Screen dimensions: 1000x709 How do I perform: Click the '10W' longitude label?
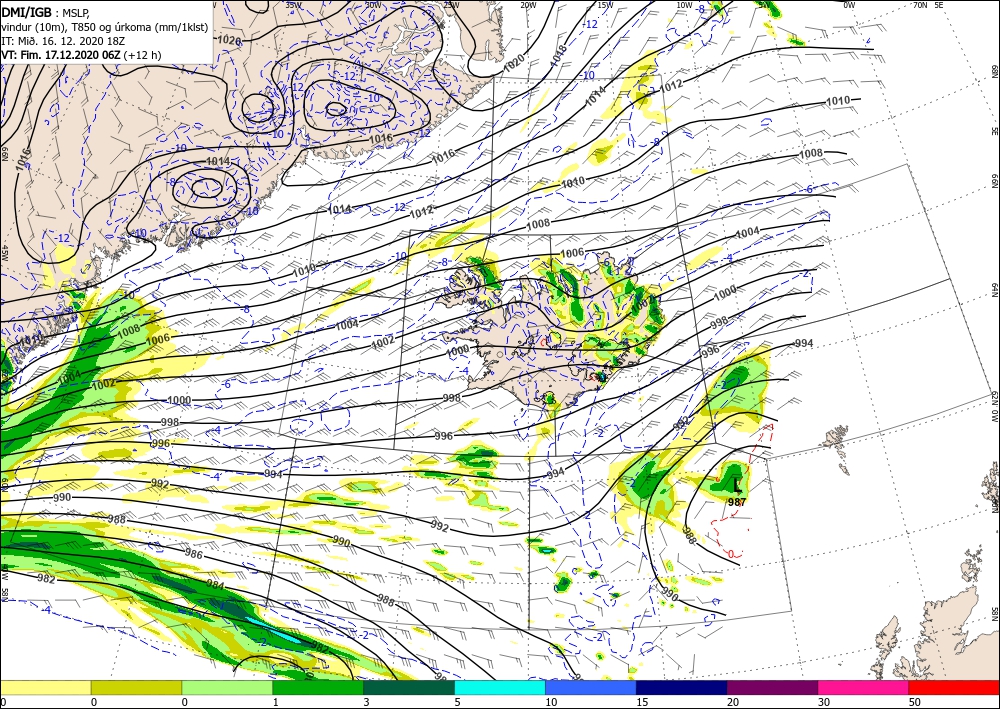[x=684, y=5]
